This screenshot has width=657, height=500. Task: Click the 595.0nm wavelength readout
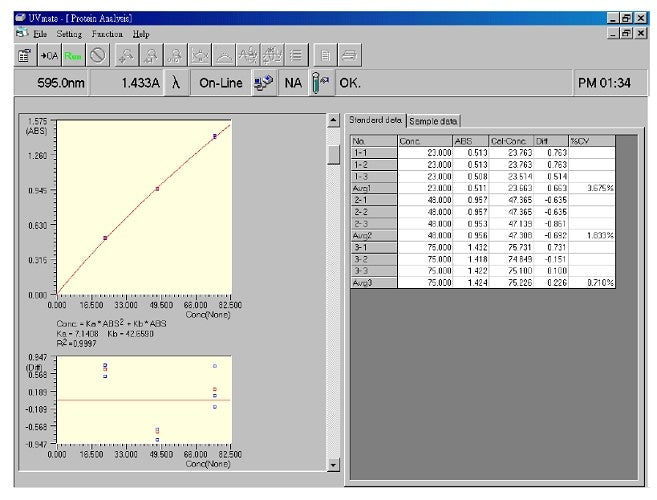click(x=52, y=83)
